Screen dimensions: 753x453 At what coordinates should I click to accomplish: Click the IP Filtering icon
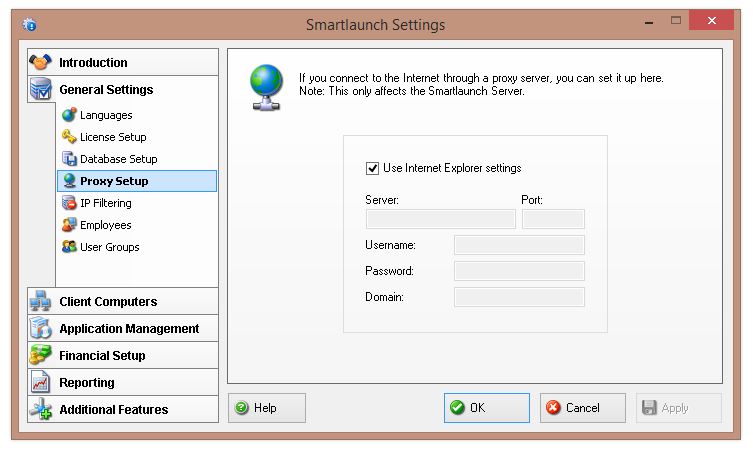69,203
